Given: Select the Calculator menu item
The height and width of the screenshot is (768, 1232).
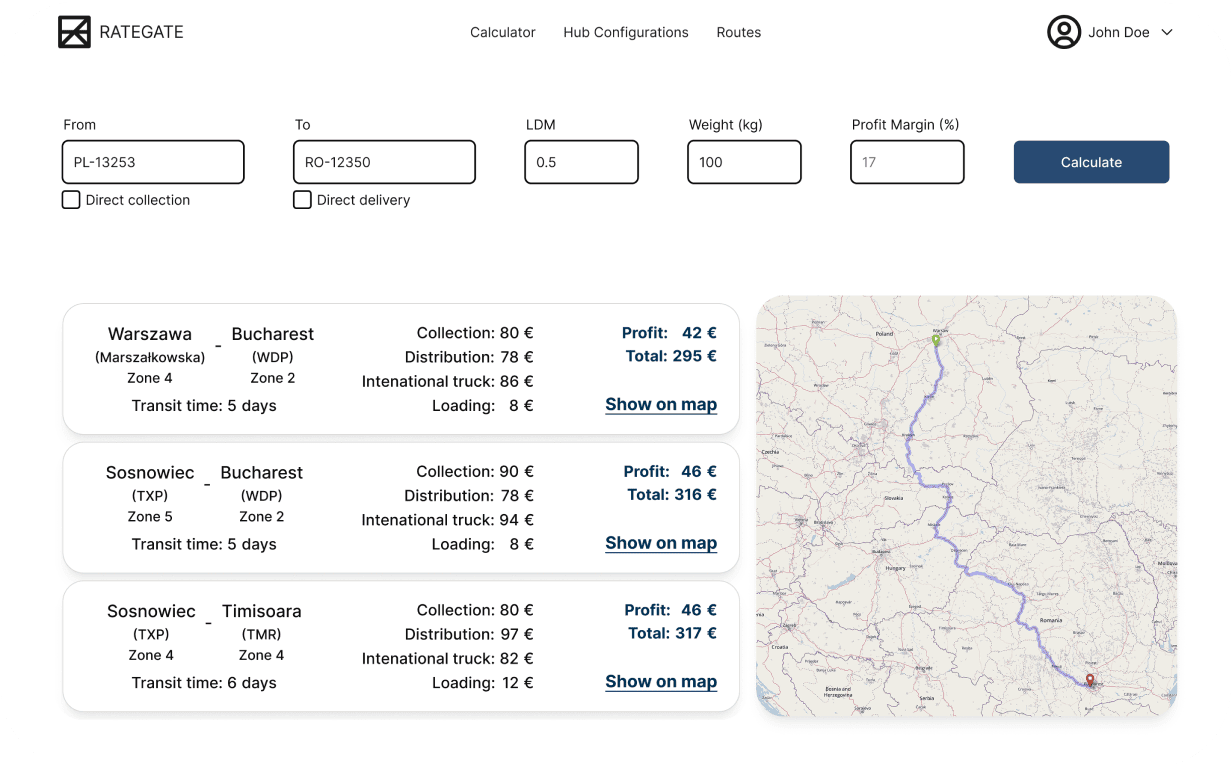Looking at the screenshot, I should [x=502, y=32].
